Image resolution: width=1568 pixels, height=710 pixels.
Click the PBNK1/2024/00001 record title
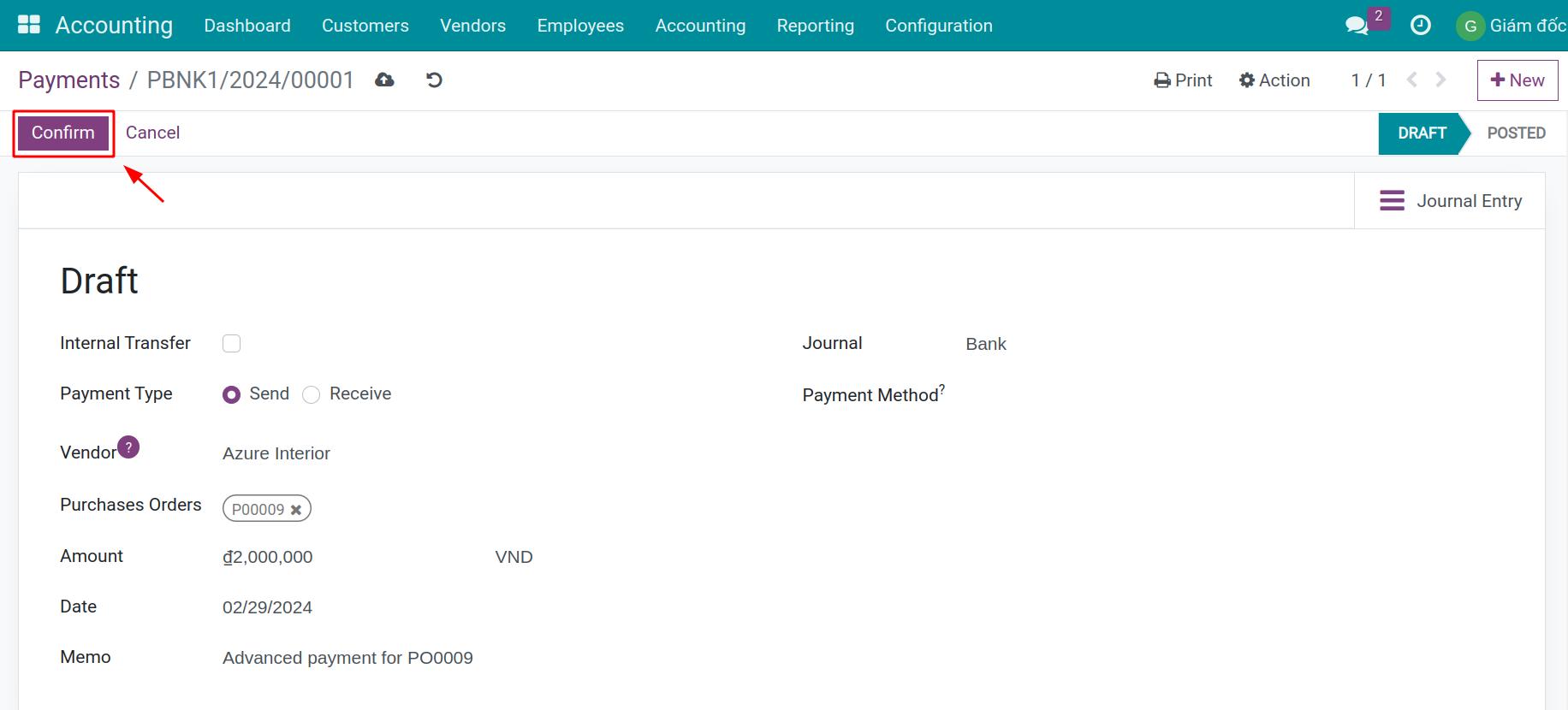(251, 80)
